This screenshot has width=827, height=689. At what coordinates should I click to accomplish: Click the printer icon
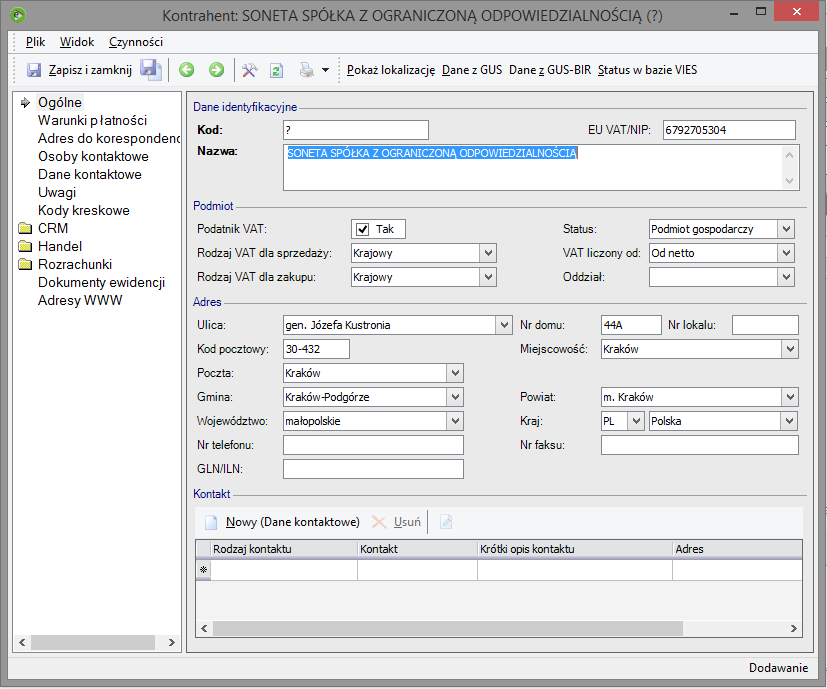point(306,70)
